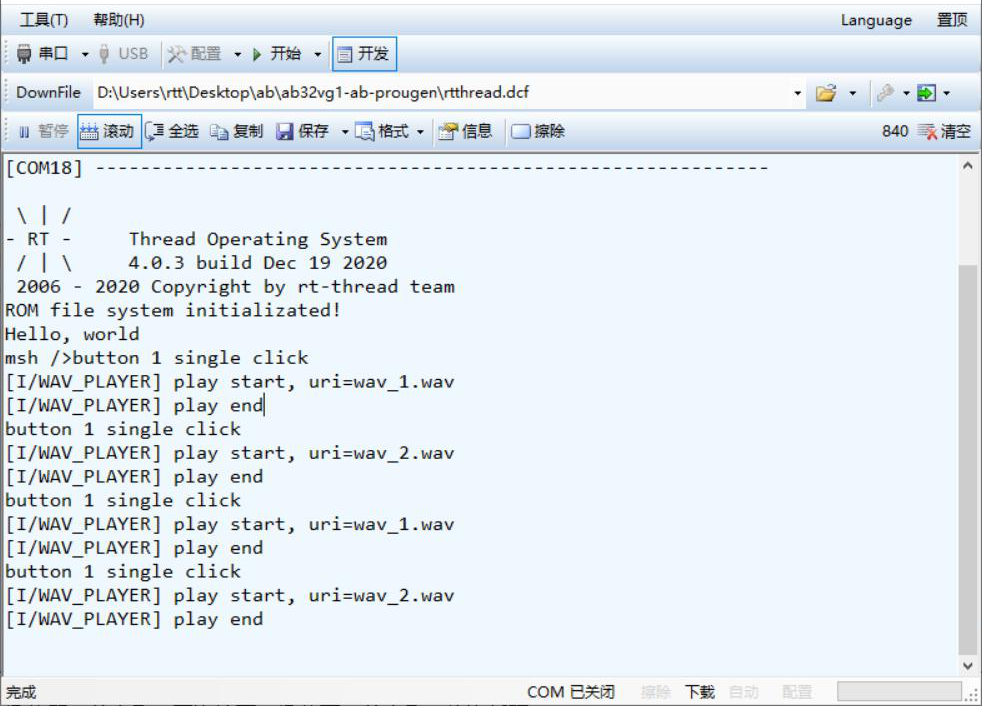Screen dimensions: 982x706
Task: Click 'COM 已关闭' status text
Action: click(571, 692)
